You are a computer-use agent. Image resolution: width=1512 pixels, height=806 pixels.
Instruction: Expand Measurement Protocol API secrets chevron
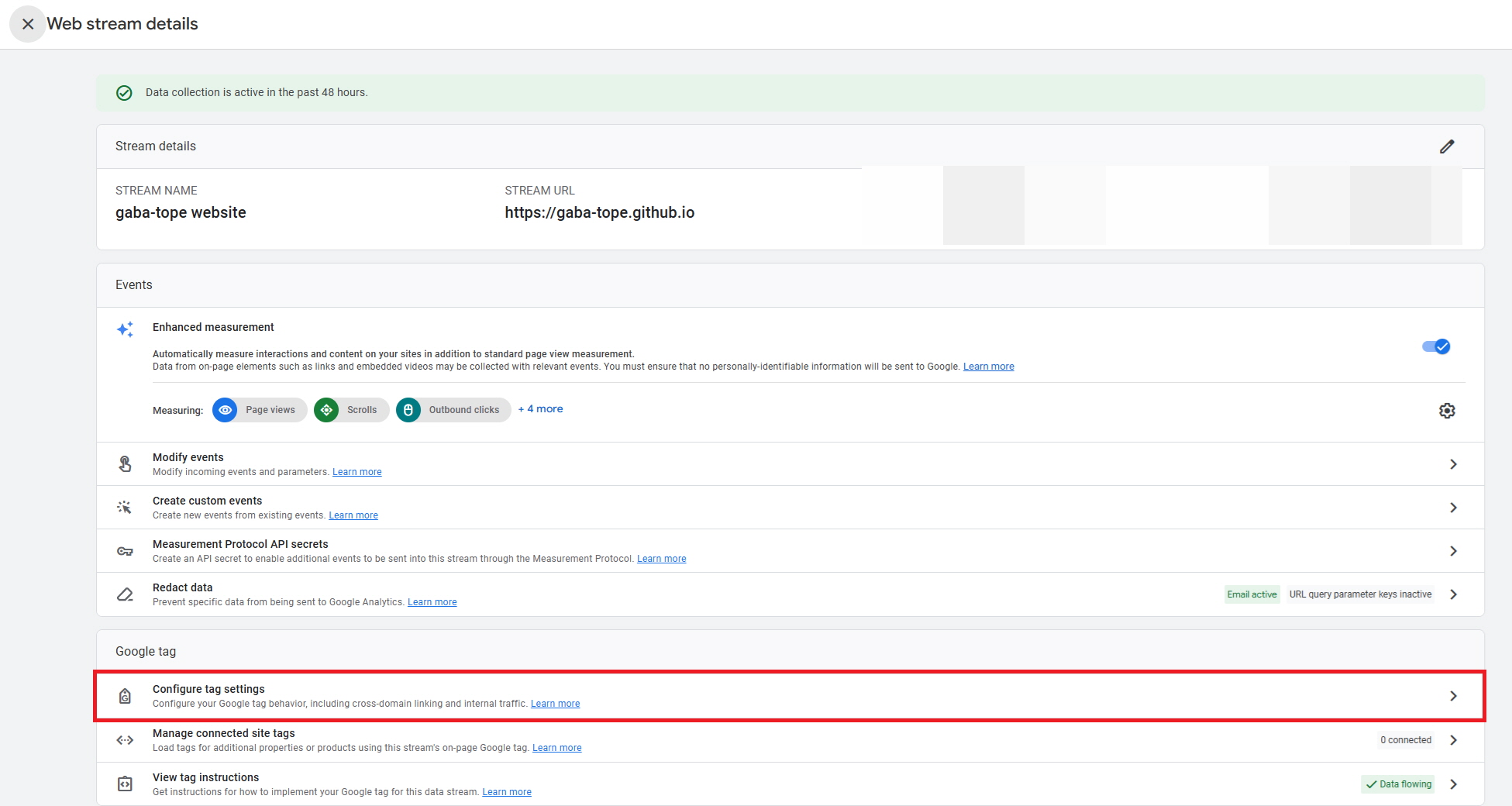click(x=1453, y=551)
